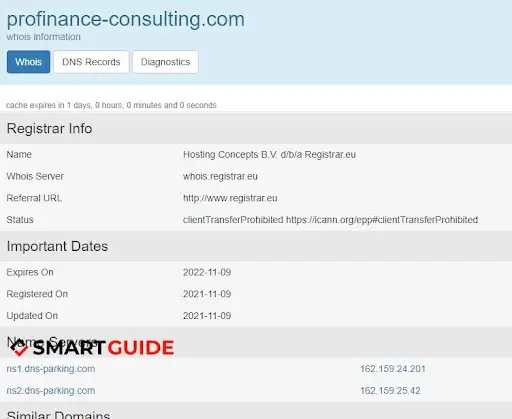Click the Similar Domains section heading
Screen dimensions: 512x419
[x=58, y=414]
